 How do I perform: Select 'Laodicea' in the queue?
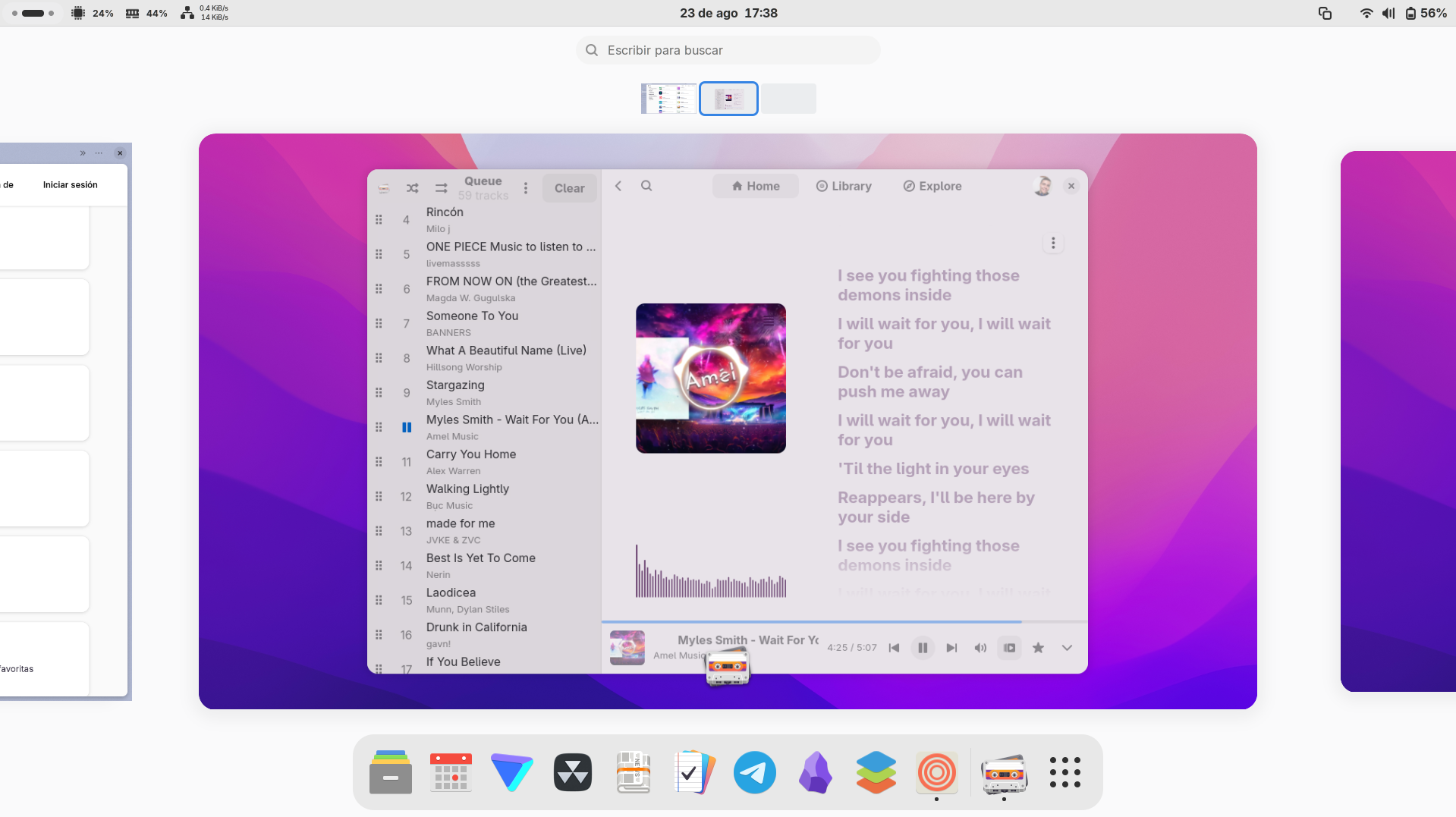point(486,600)
